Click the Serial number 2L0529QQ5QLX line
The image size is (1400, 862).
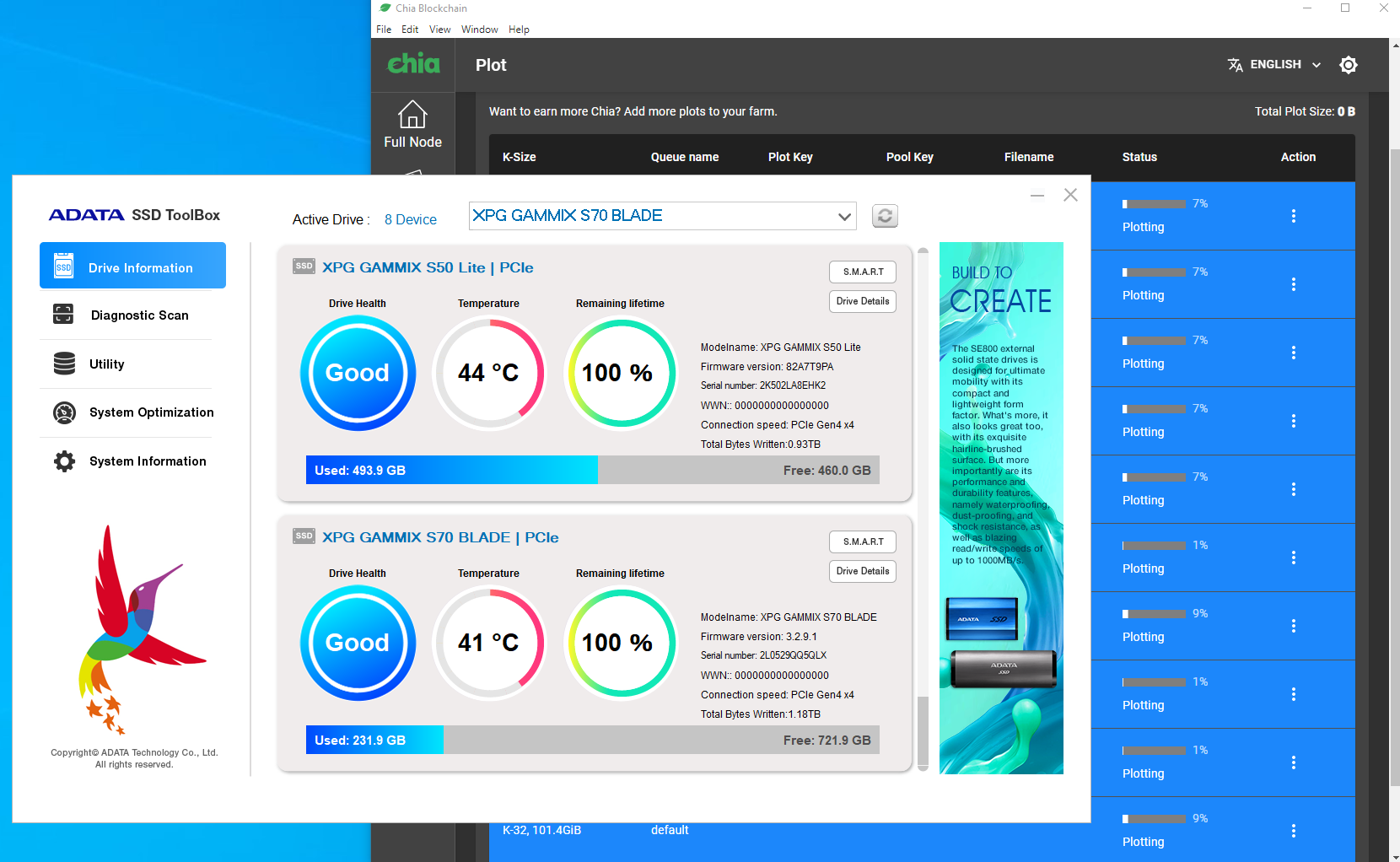(763, 655)
